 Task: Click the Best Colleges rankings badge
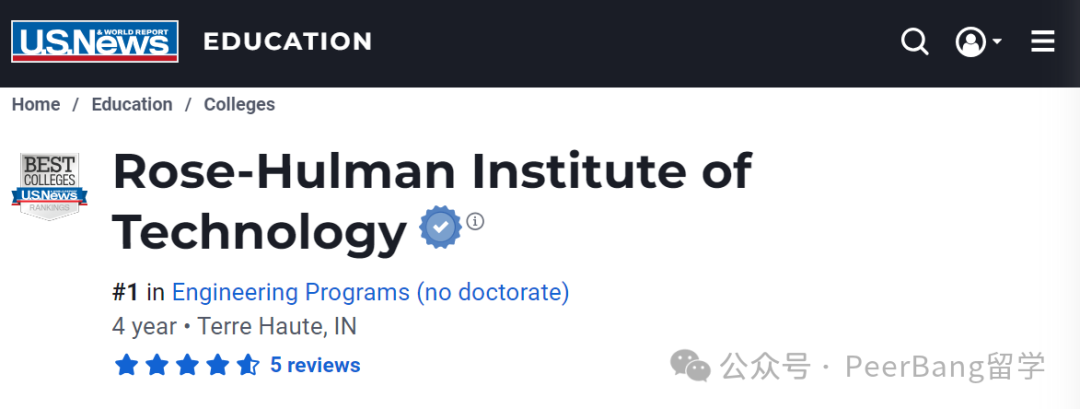coord(50,187)
